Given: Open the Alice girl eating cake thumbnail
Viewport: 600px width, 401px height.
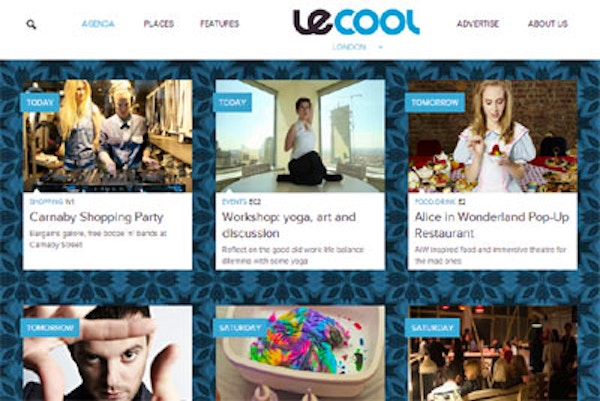Looking at the screenshot, I should pos(492,136).
